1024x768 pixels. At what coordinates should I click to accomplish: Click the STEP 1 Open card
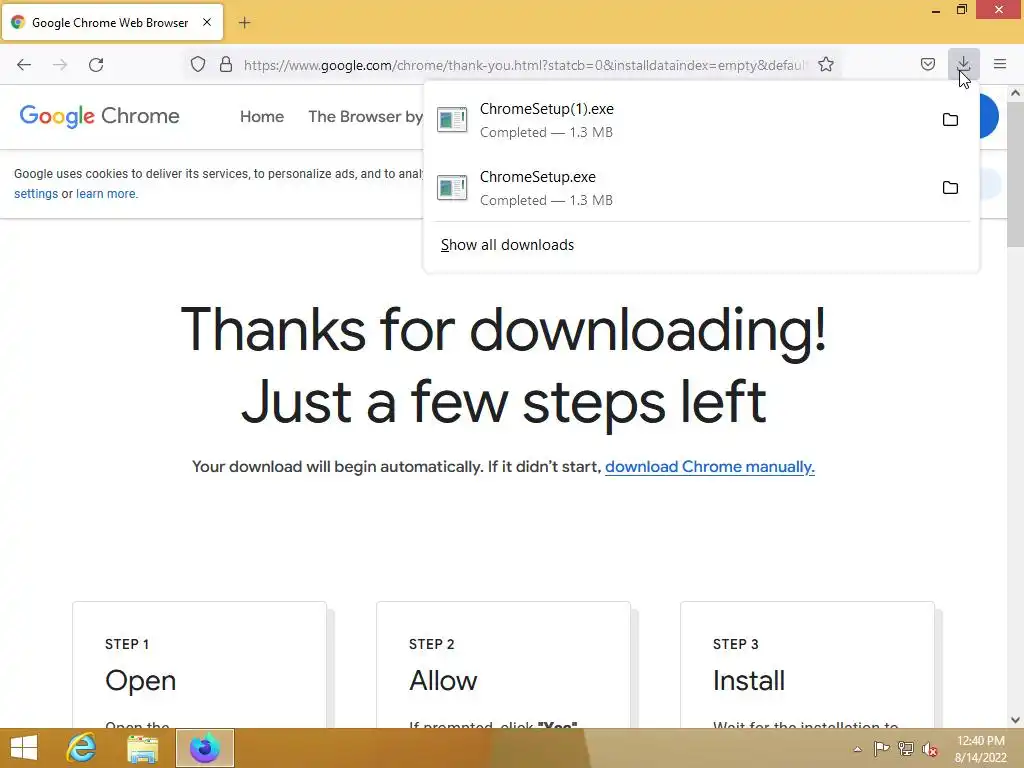(x=199, y=665)
